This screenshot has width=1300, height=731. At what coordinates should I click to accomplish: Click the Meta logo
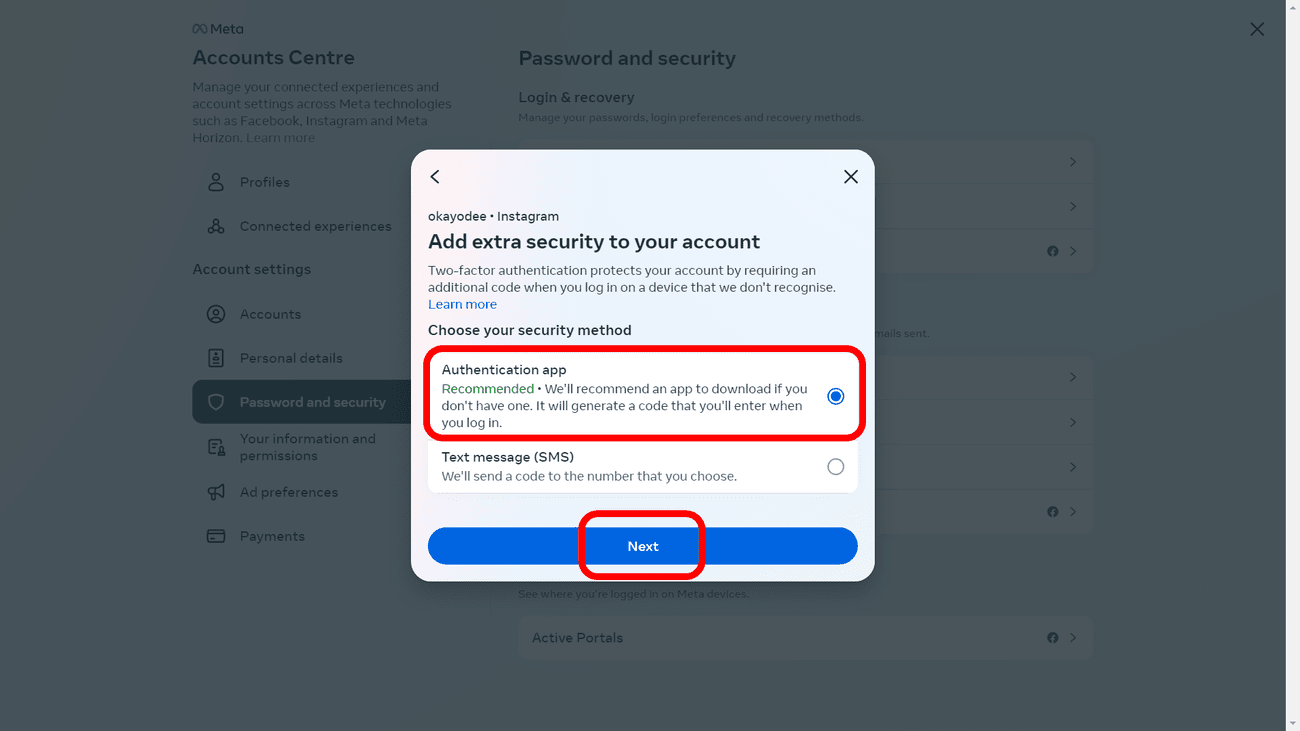(x=218, y=29)
